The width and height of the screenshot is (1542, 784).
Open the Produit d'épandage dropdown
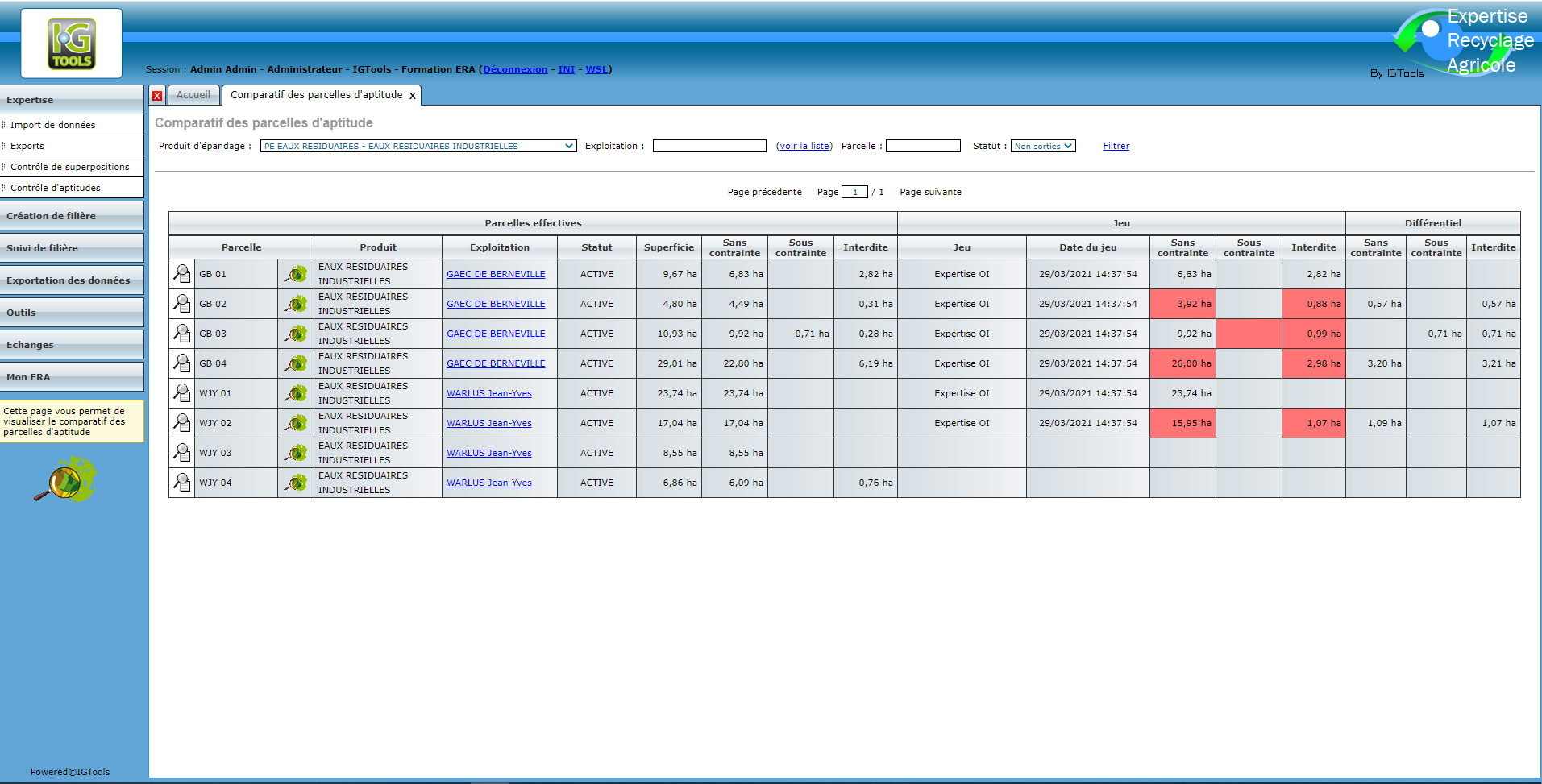418,146
